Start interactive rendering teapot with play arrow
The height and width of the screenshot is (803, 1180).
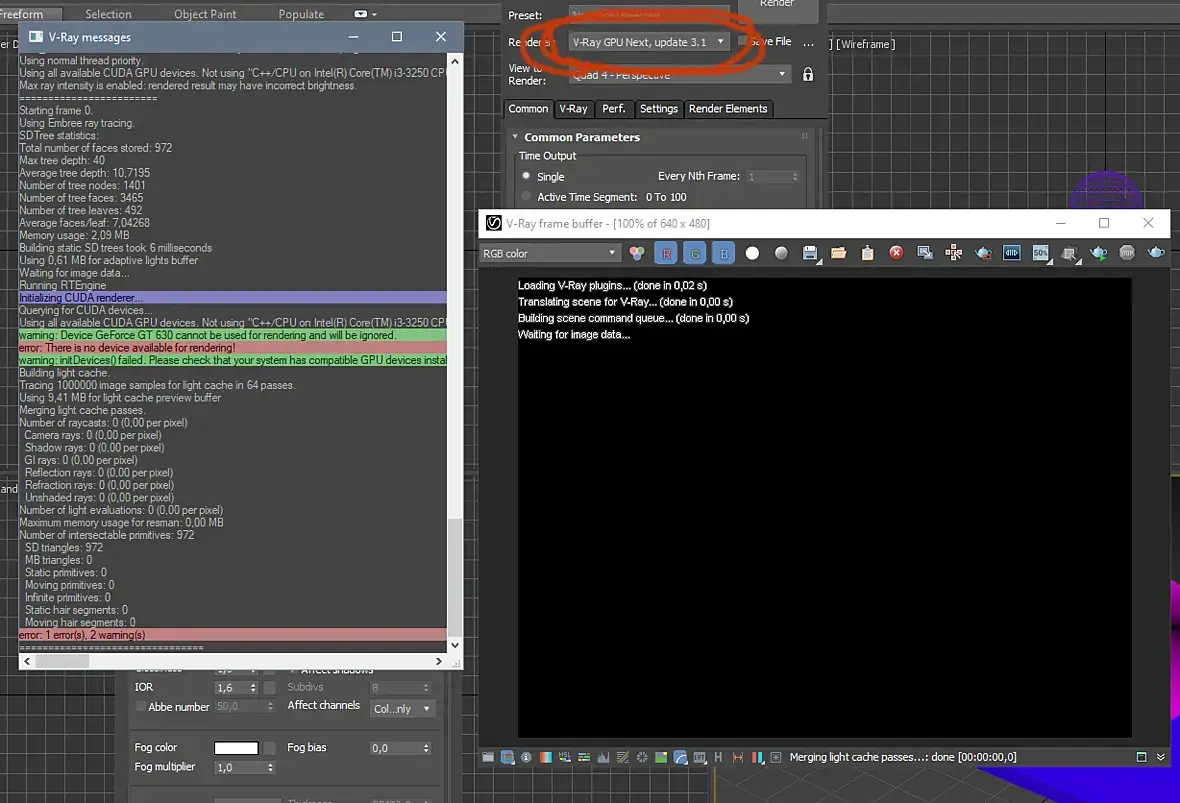(x=1099, y=254)
